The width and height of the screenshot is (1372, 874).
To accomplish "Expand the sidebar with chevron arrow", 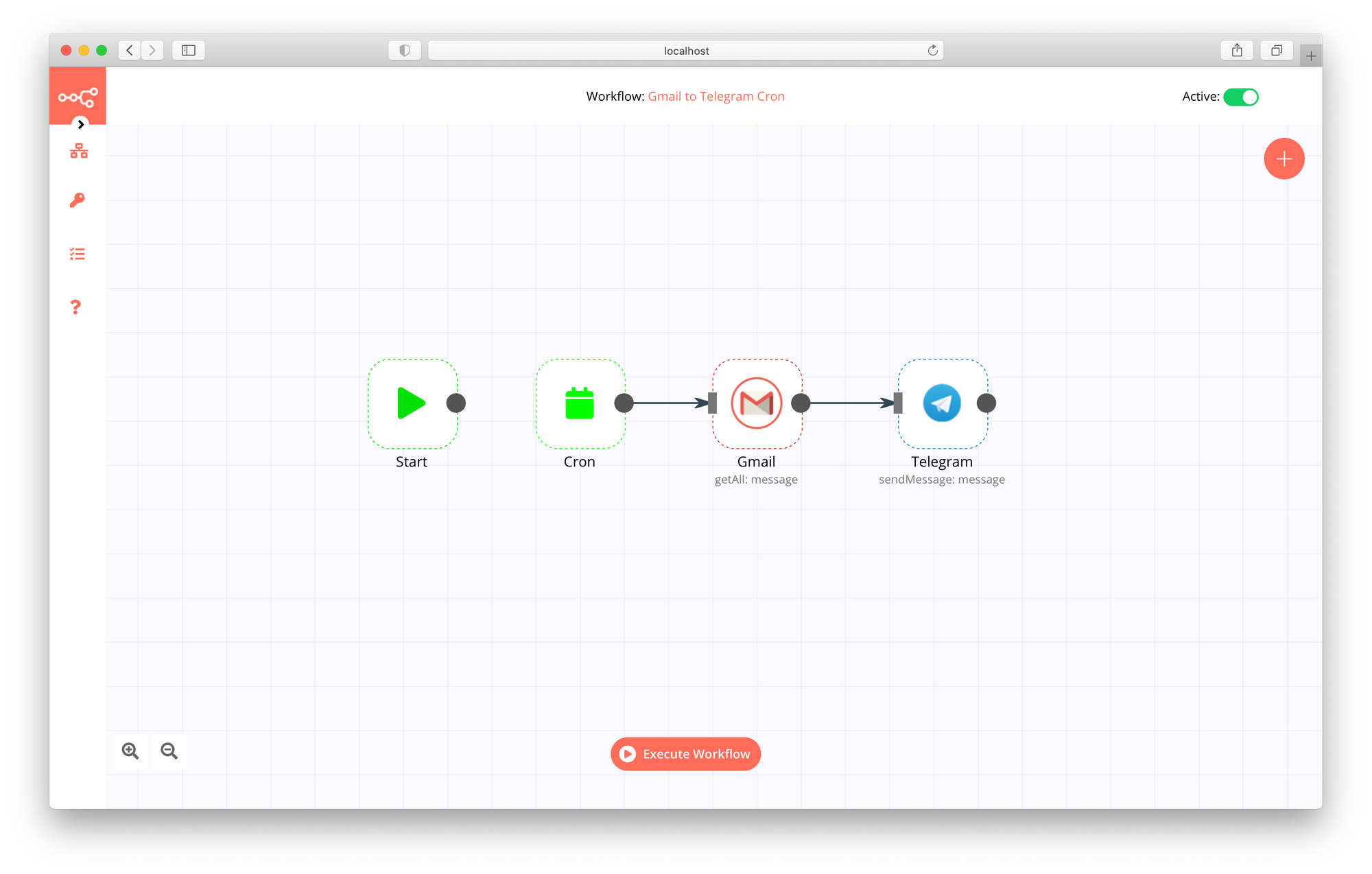I will [x=81, y=124].
